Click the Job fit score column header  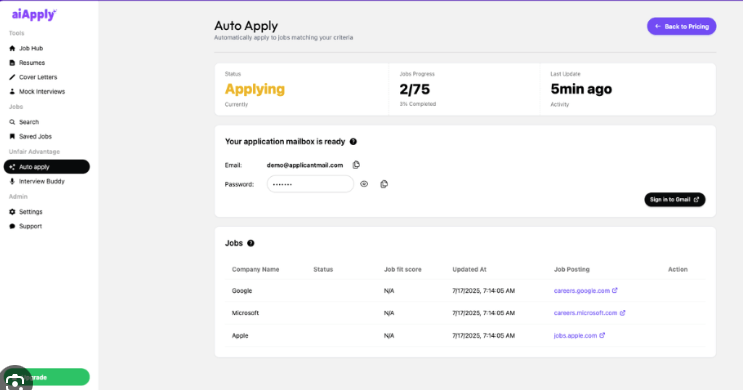[x=402, y=269]
